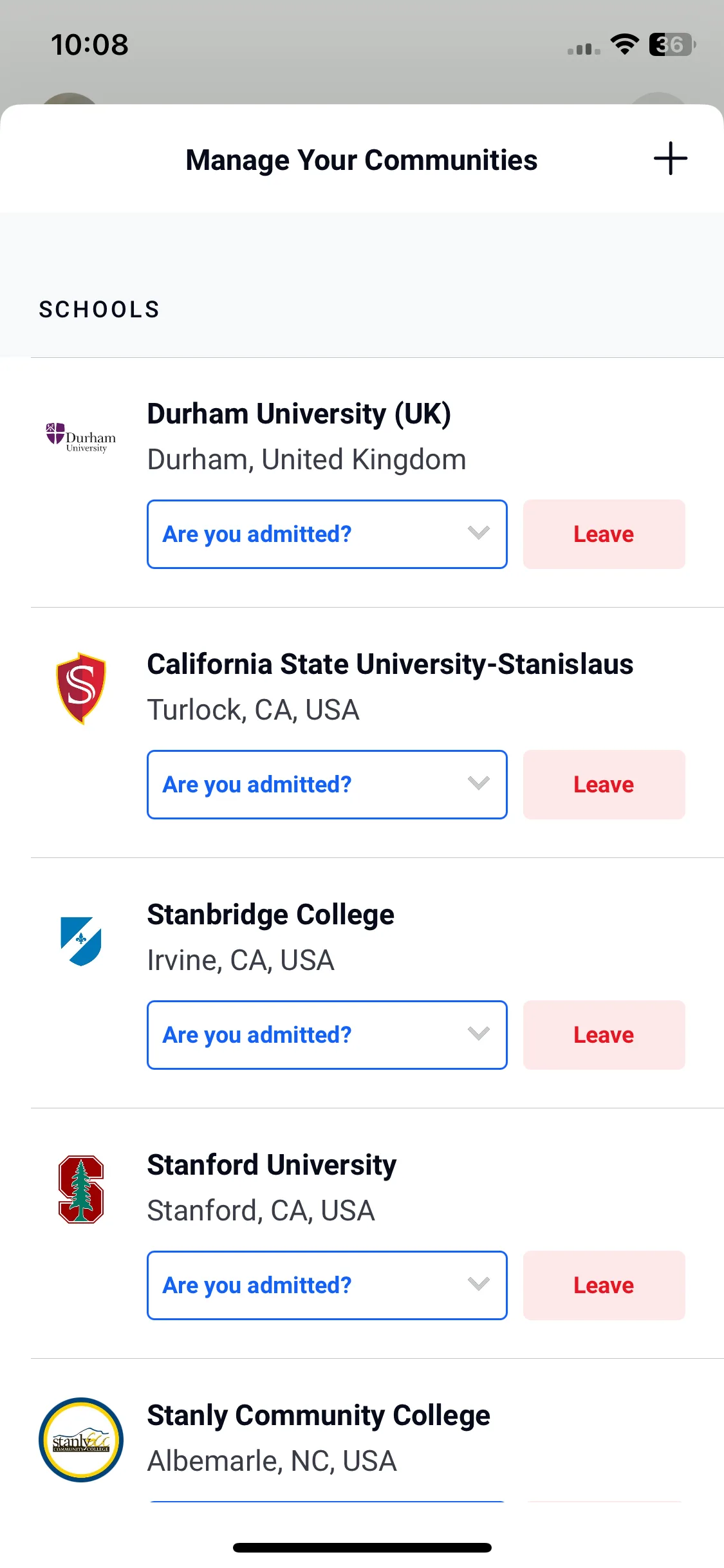Screen dimensions: 724x1568
Task: Open Durham University admitted dropdown
Action: pyautogui.click(x=327, y=534)
